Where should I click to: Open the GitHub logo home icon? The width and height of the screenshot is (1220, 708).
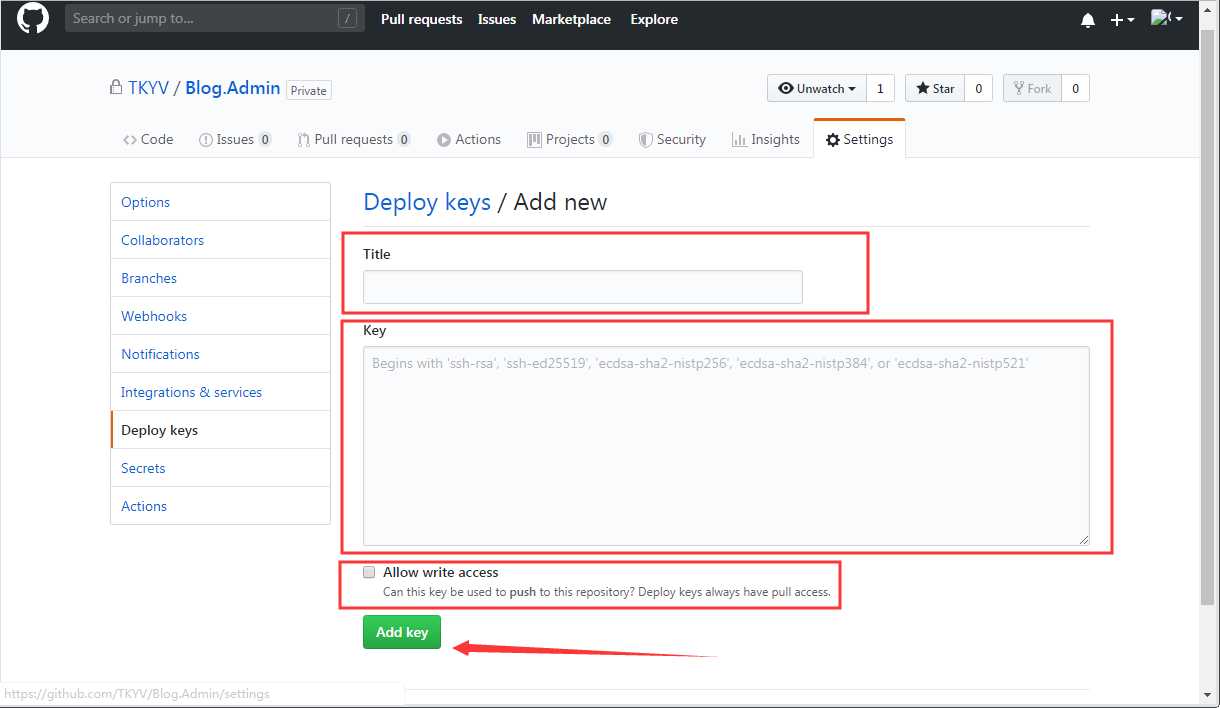pyautogui.click(x=33, y=19)
